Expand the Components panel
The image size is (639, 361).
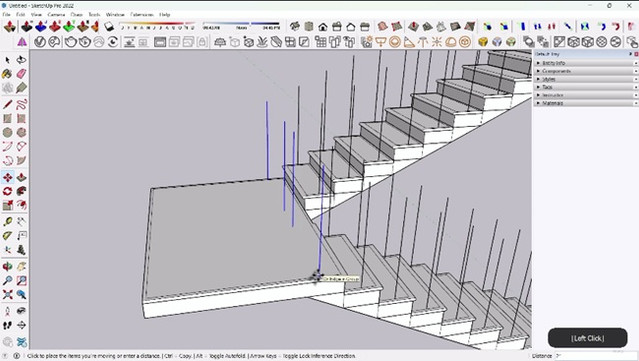pyautogui.click(x=585, y=71)
